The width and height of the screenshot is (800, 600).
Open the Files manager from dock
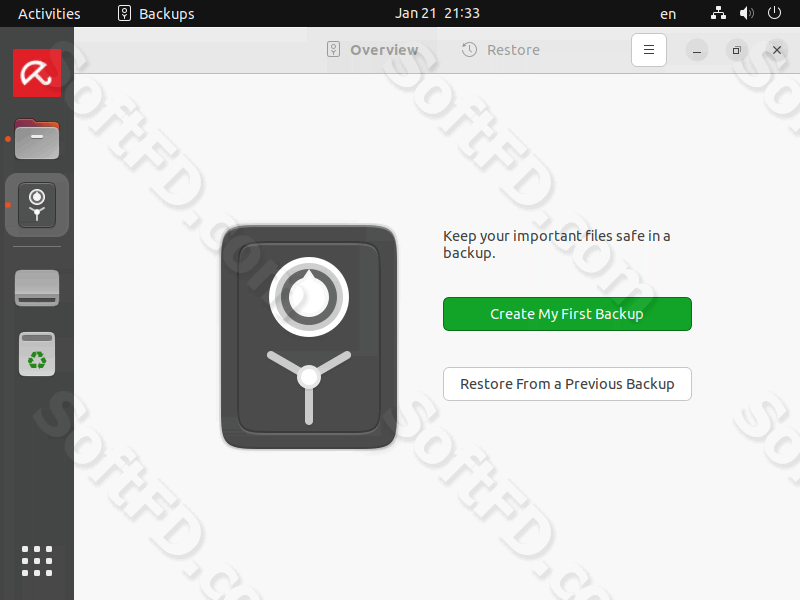37,139
